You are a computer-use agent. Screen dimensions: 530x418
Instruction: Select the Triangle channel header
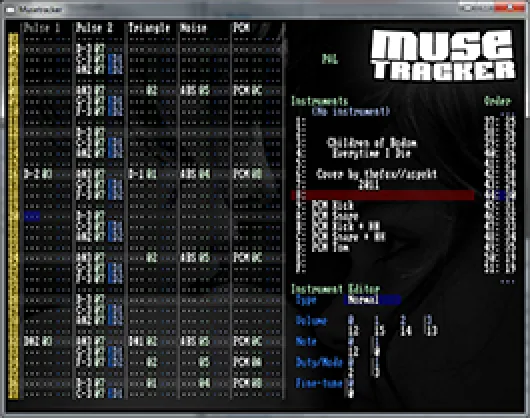(x=149, y=28)
